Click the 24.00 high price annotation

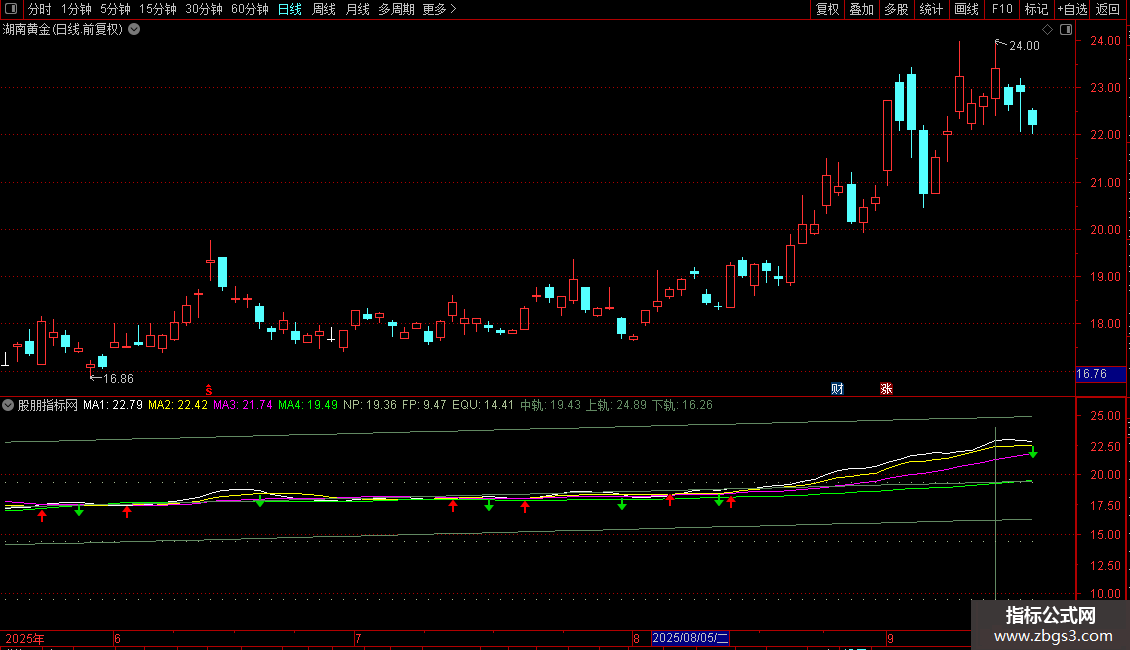1024,45
